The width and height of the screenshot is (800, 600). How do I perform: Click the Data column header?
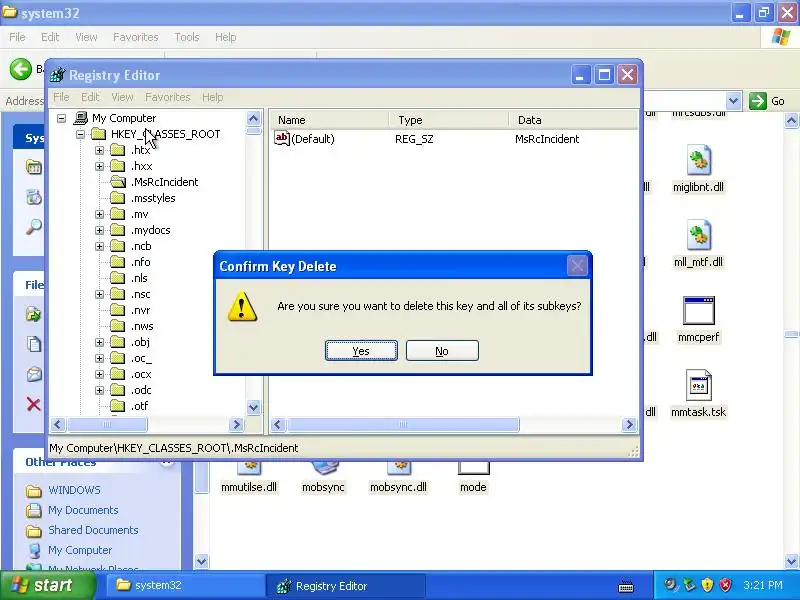point(573,120)
